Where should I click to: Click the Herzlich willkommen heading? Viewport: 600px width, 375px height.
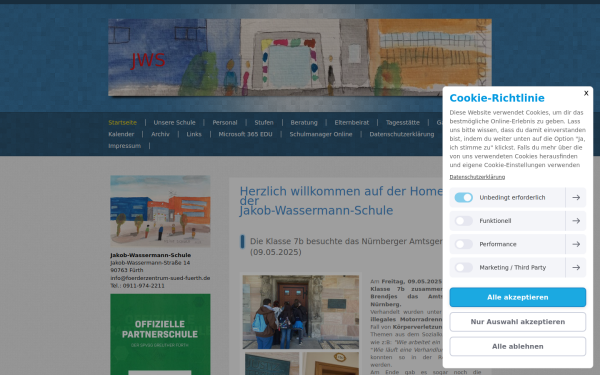tap(341, 201)
